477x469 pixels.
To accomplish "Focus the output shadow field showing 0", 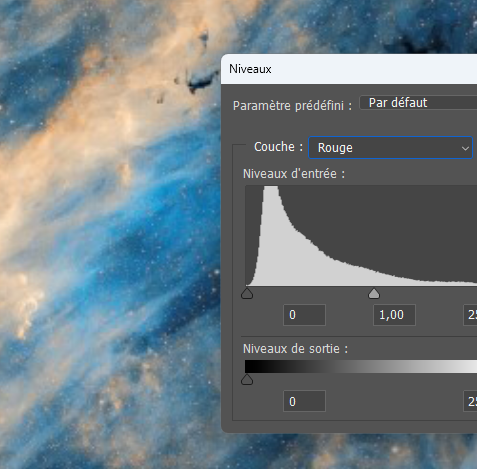I will (x=304, y=401).
